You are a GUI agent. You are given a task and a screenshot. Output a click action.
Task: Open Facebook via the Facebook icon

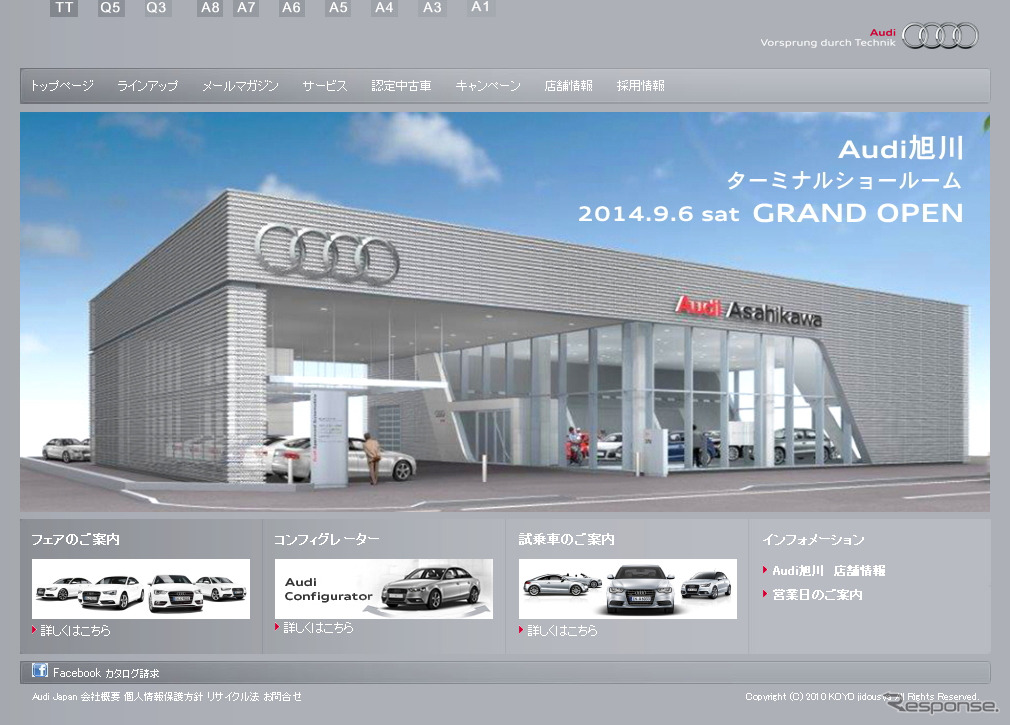[39, 672]
